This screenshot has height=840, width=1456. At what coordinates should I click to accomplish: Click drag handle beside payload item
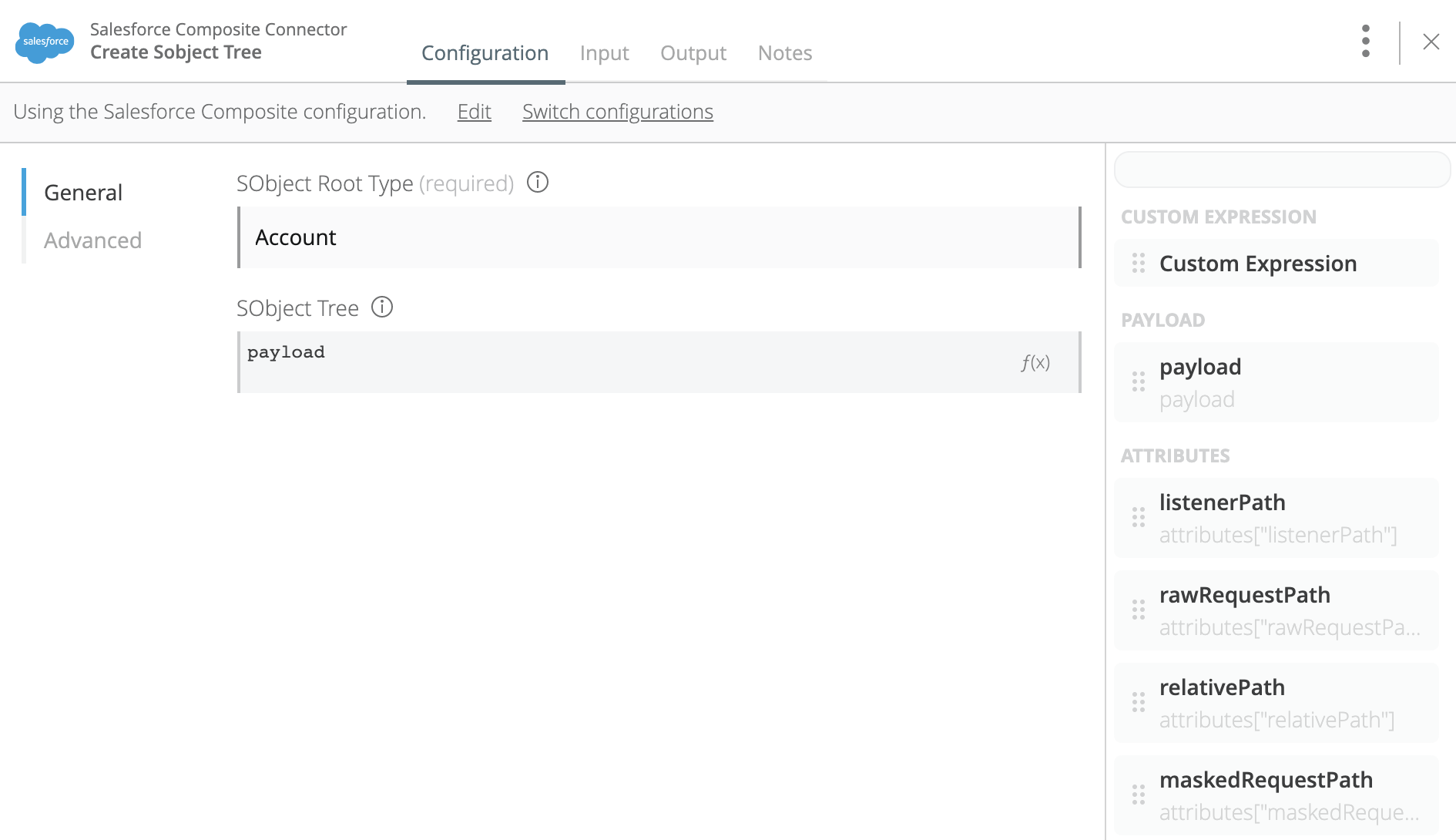(x=1138, y=381)
